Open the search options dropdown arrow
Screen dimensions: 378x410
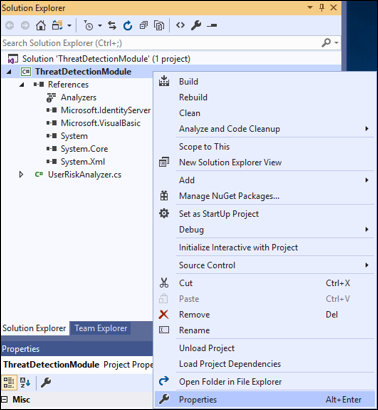point(336,43)
